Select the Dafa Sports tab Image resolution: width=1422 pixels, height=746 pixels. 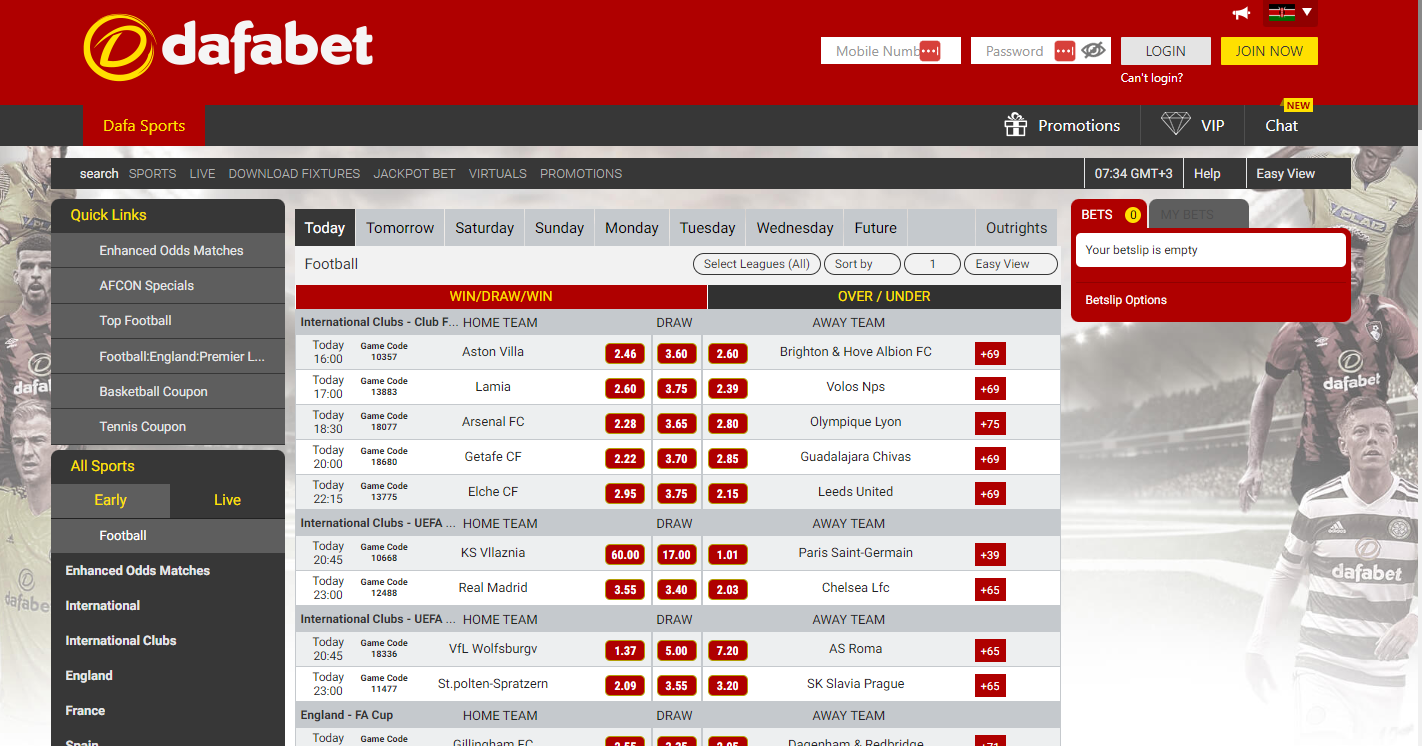144,125
